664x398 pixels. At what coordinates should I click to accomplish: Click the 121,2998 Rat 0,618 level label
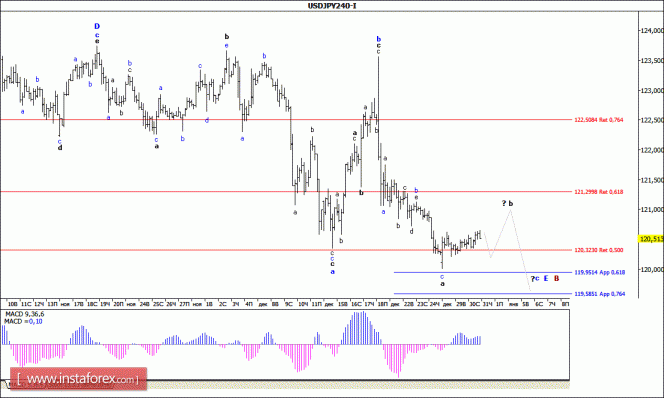point(598,192)
